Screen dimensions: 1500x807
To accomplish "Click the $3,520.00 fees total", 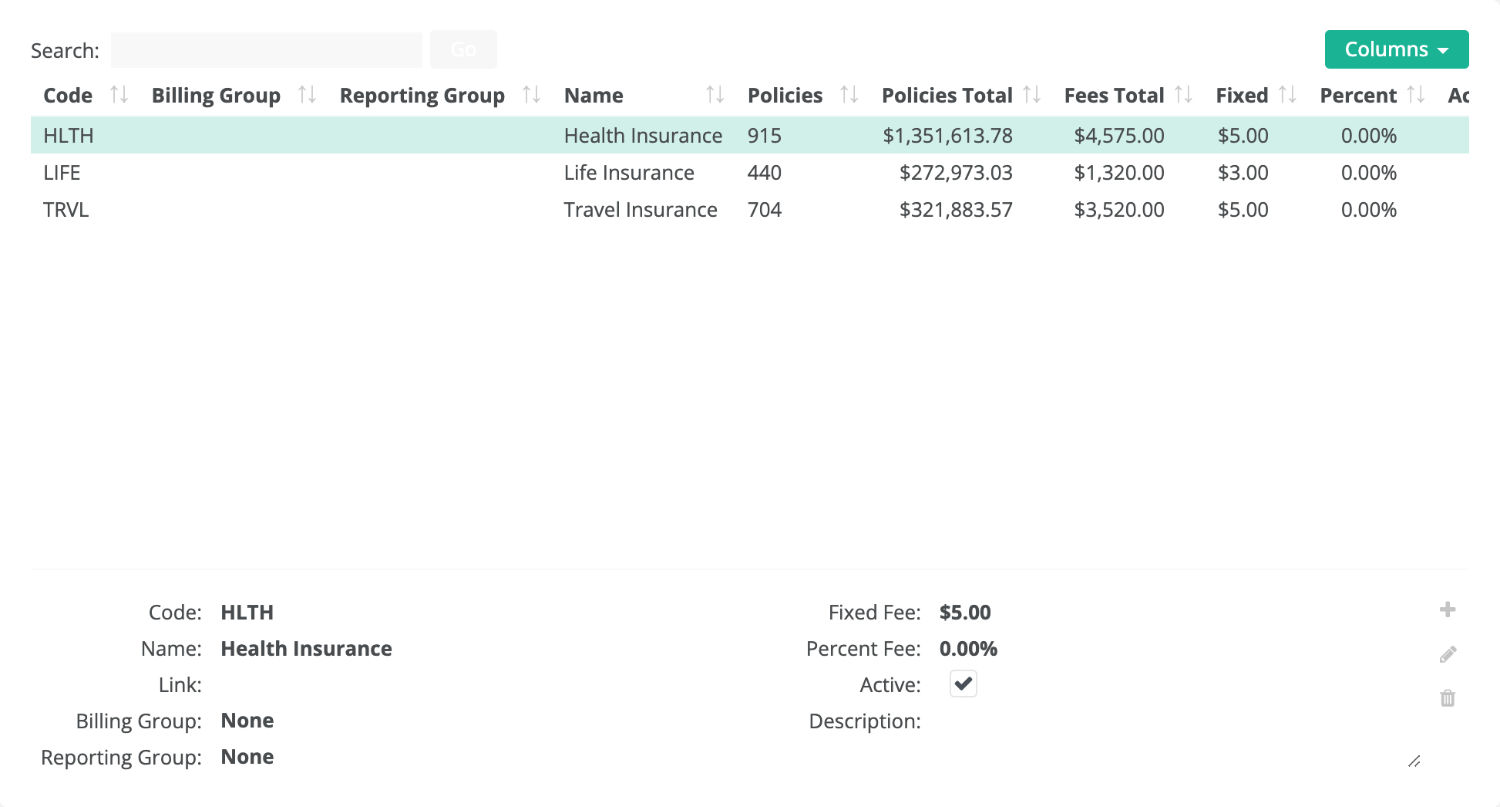I will tap(1119, 209).
